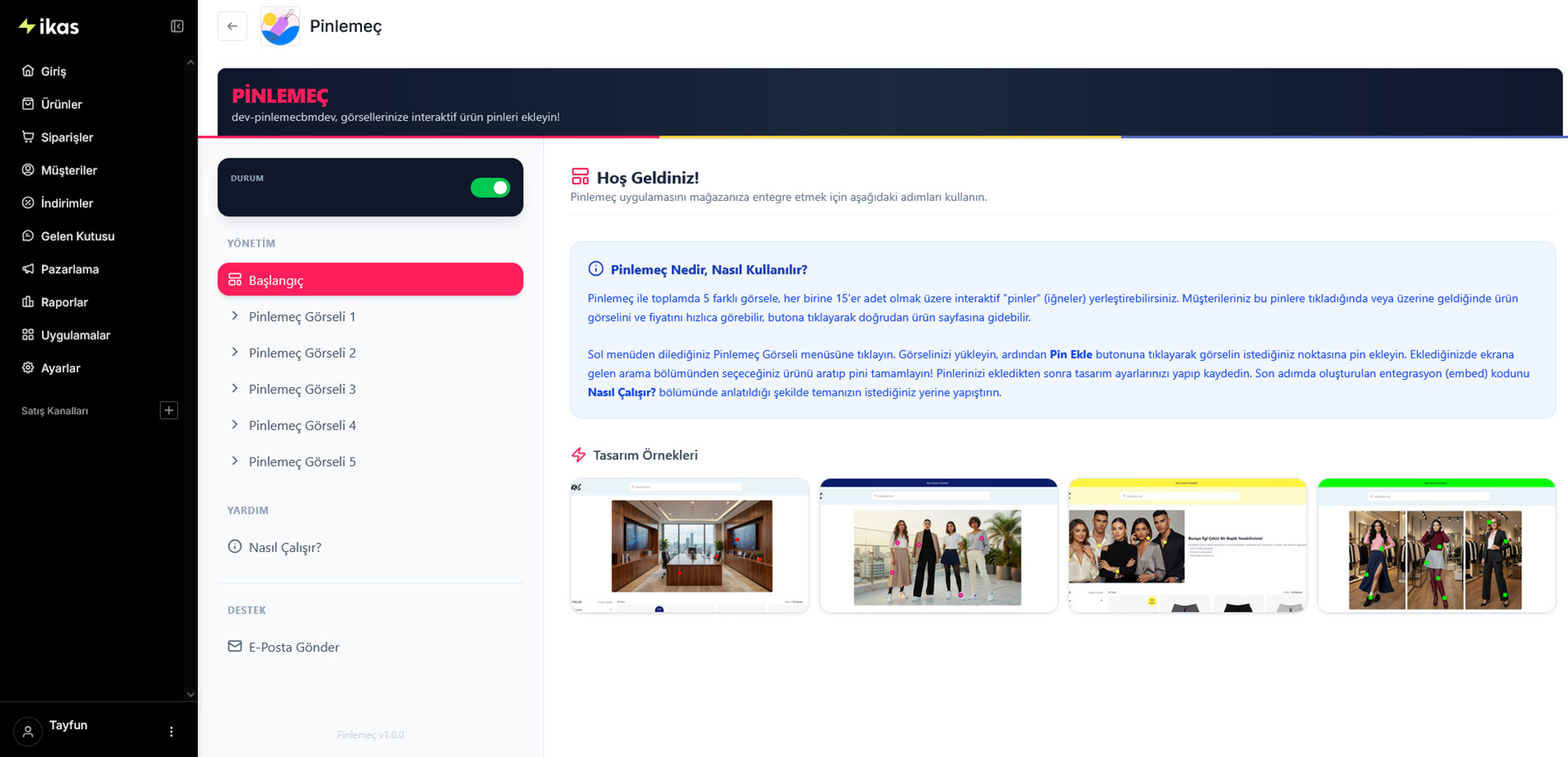
Task: Open Siparişler from the sidebar
Action: point(66,137)
